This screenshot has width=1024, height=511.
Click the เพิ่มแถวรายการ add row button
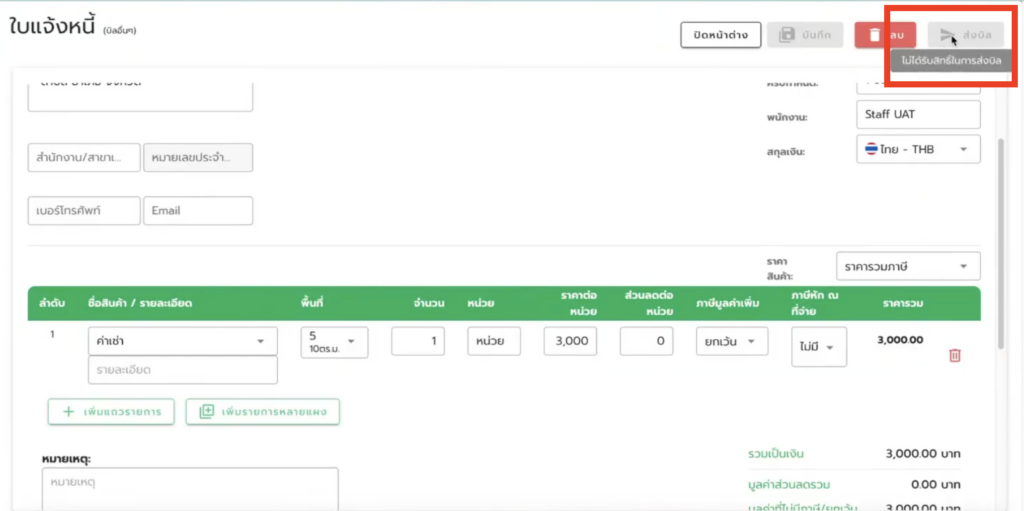point(111,411)
